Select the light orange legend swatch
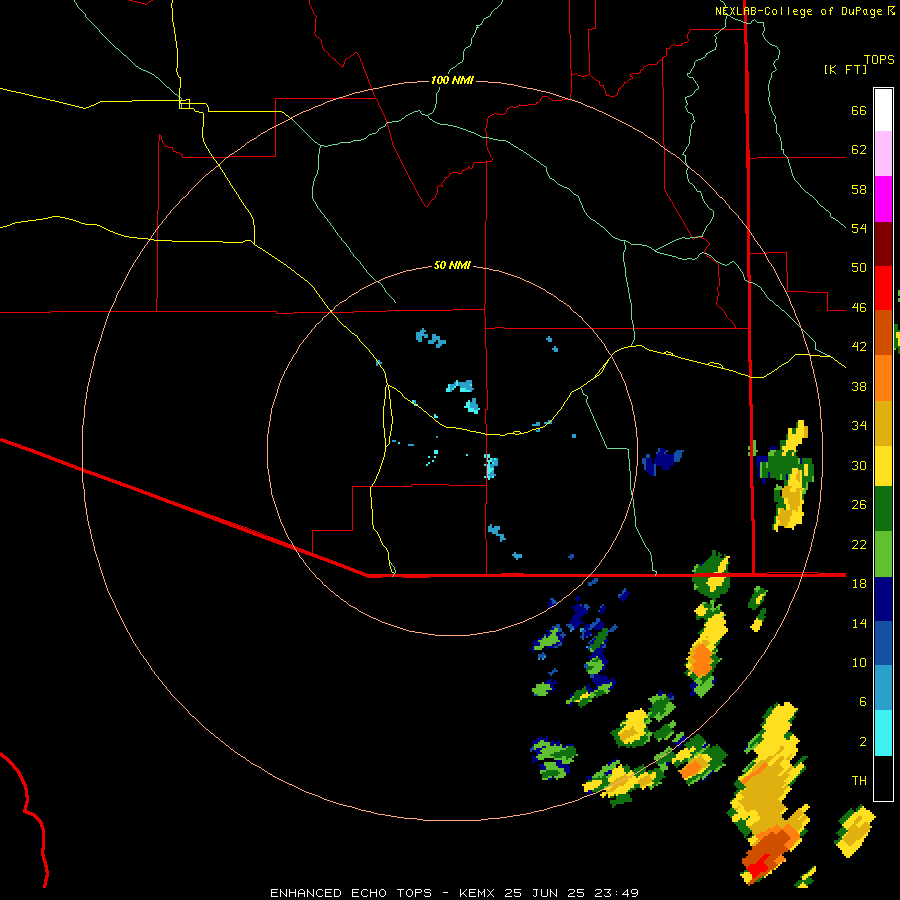Image resolution: width=900 pixels, height=900 pixels. 883,378
